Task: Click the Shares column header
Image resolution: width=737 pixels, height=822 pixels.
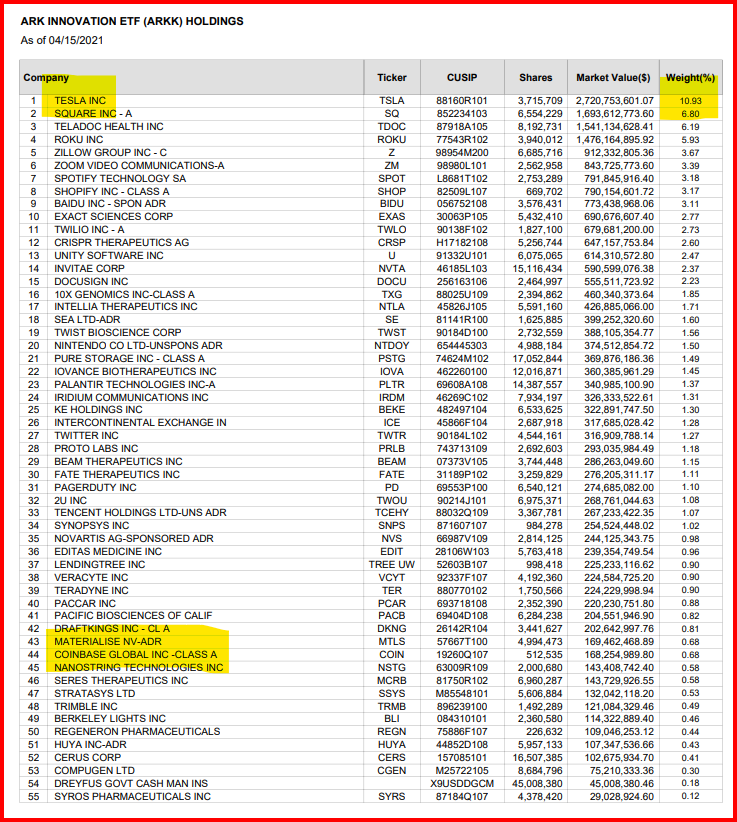Action: pos(536,78)
